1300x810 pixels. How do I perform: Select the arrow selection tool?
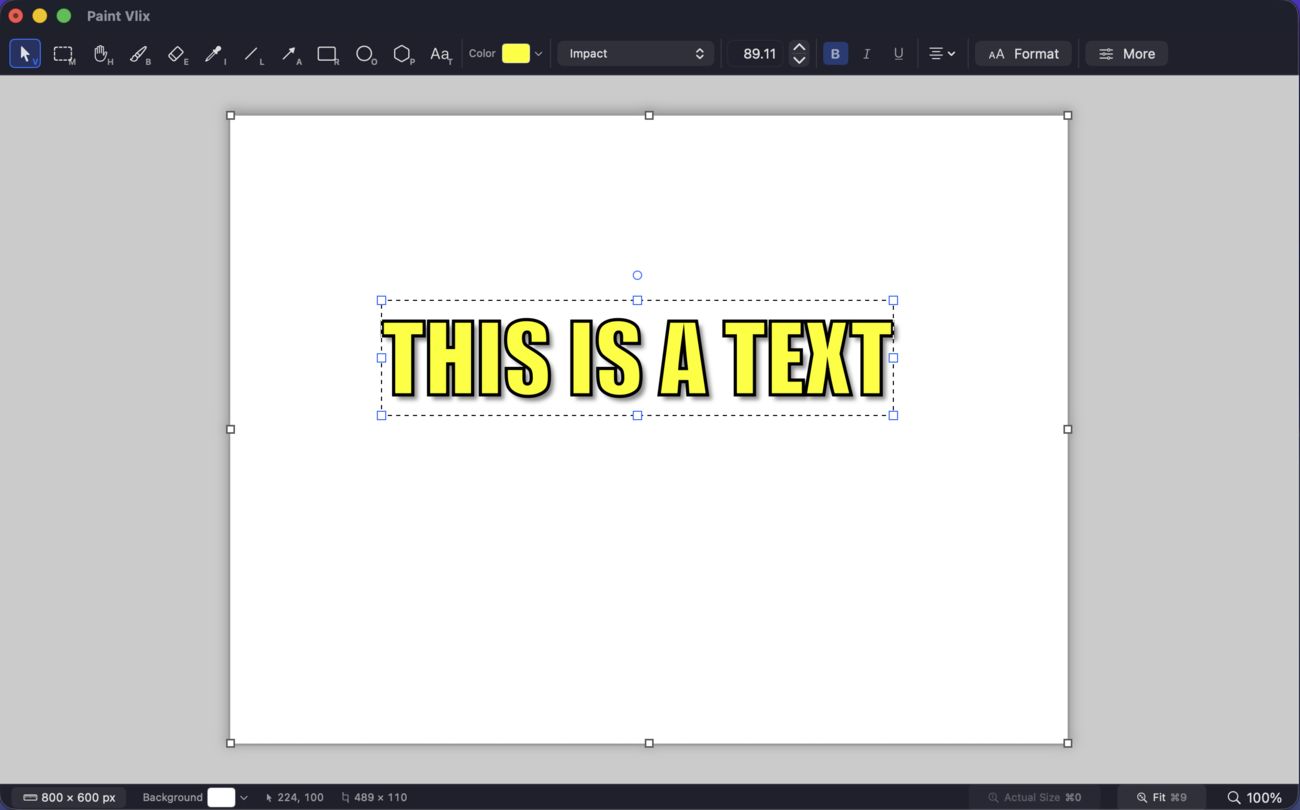25,54
